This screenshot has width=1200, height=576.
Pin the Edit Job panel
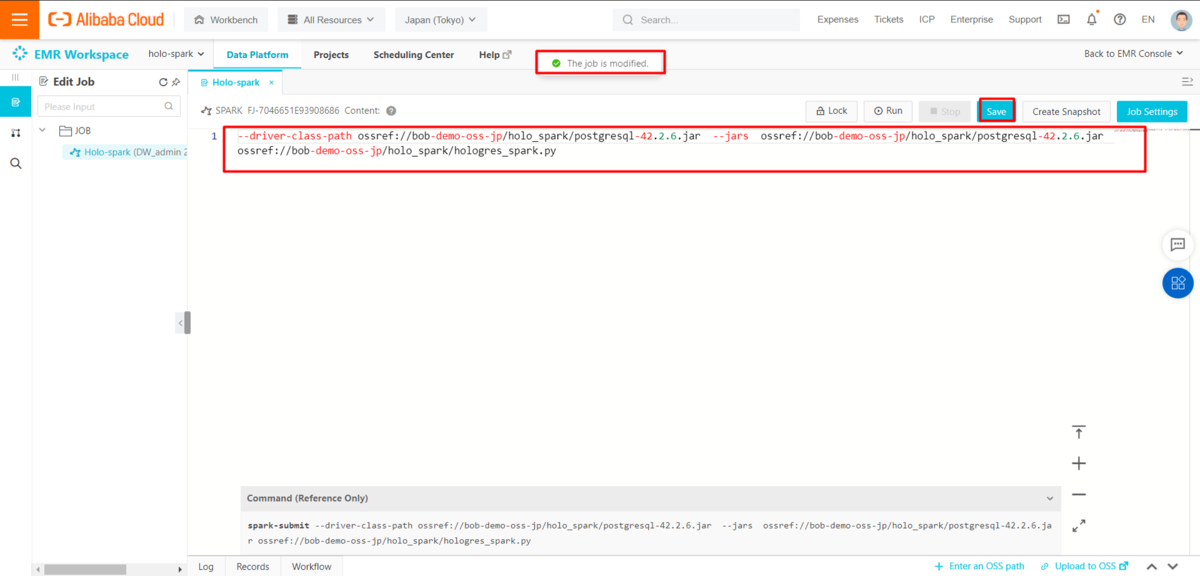(x=176, y=82)
